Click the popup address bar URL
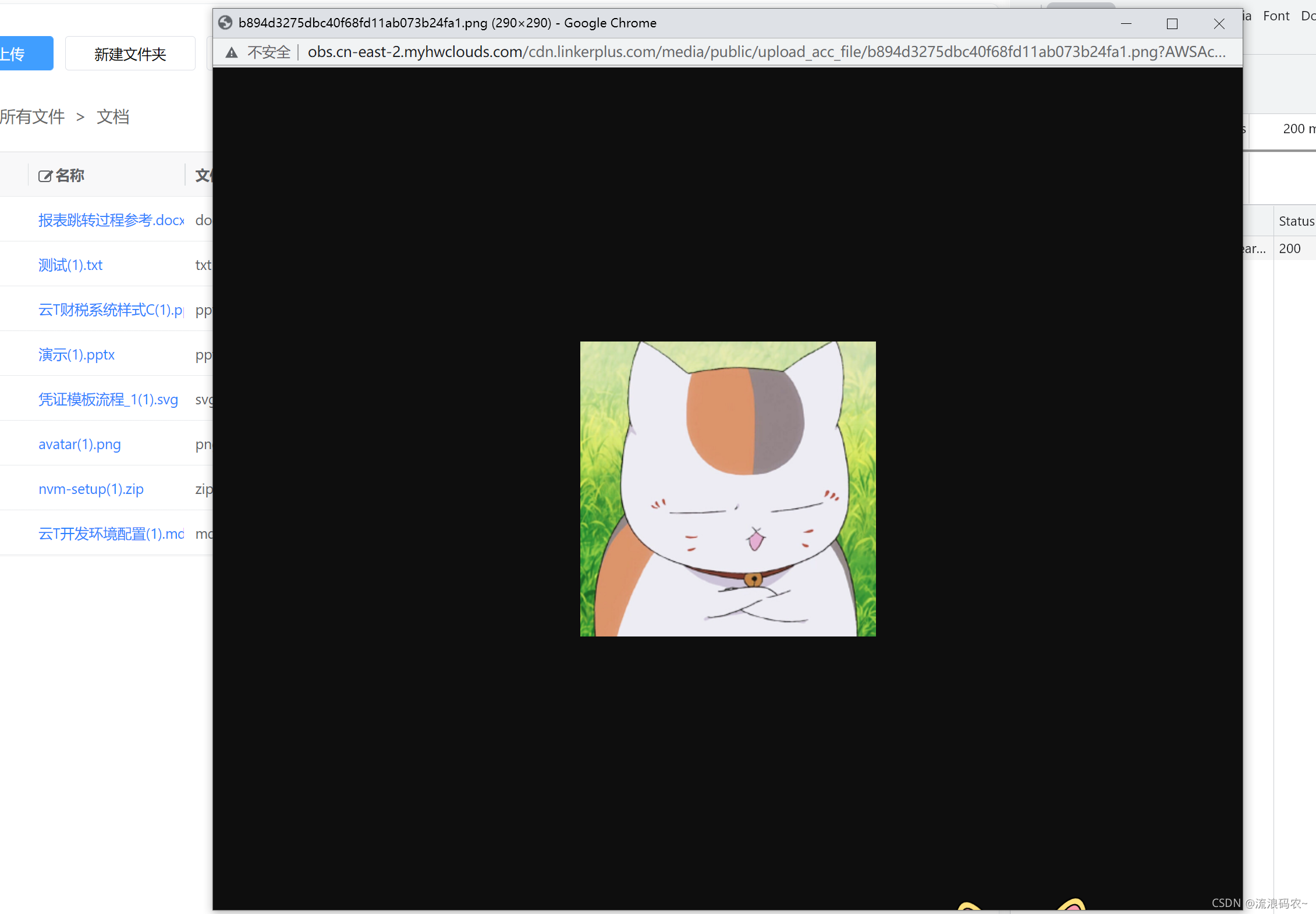1316x914 pixels. coord(767,52)
